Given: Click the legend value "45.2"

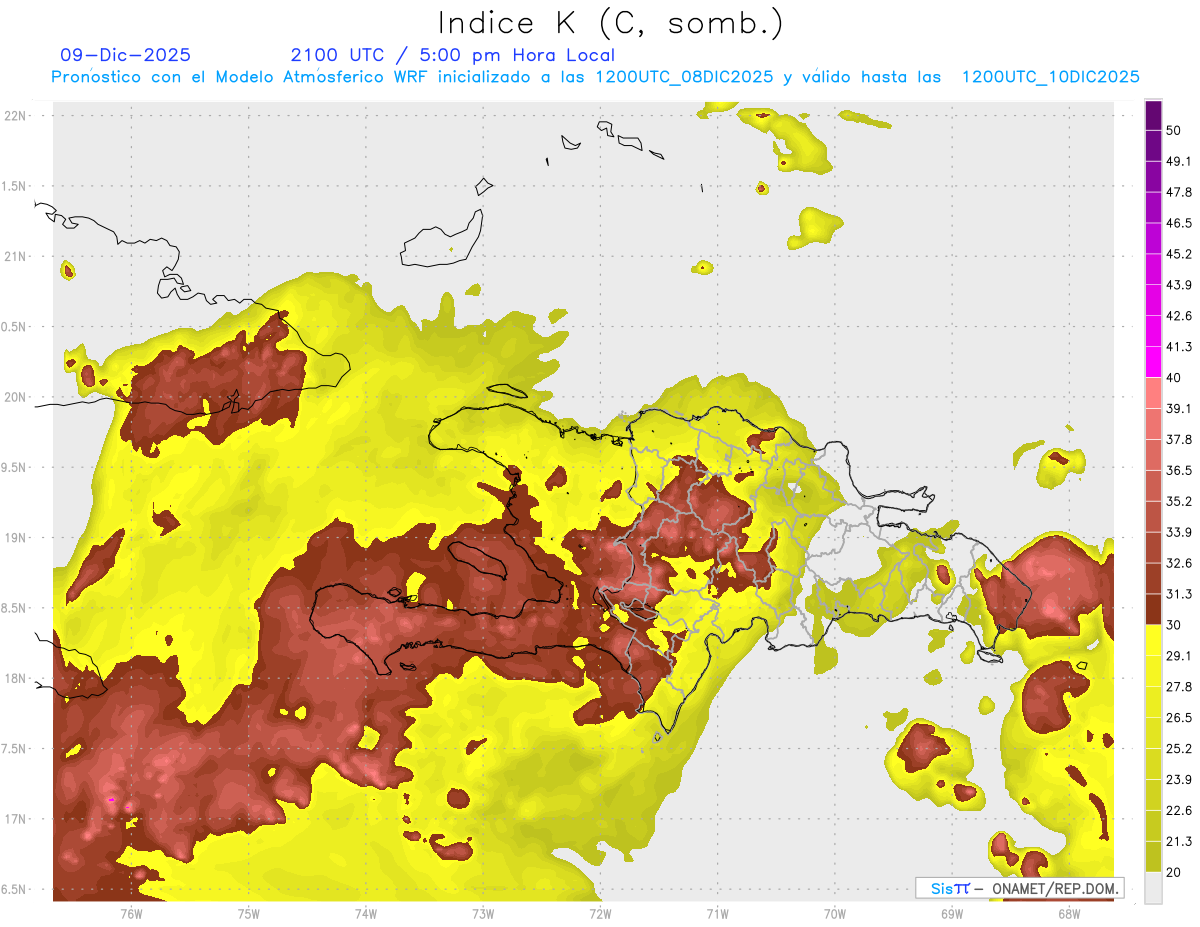Looking at the screenshot, I should pyautogui.click(x=1179, y=254).
